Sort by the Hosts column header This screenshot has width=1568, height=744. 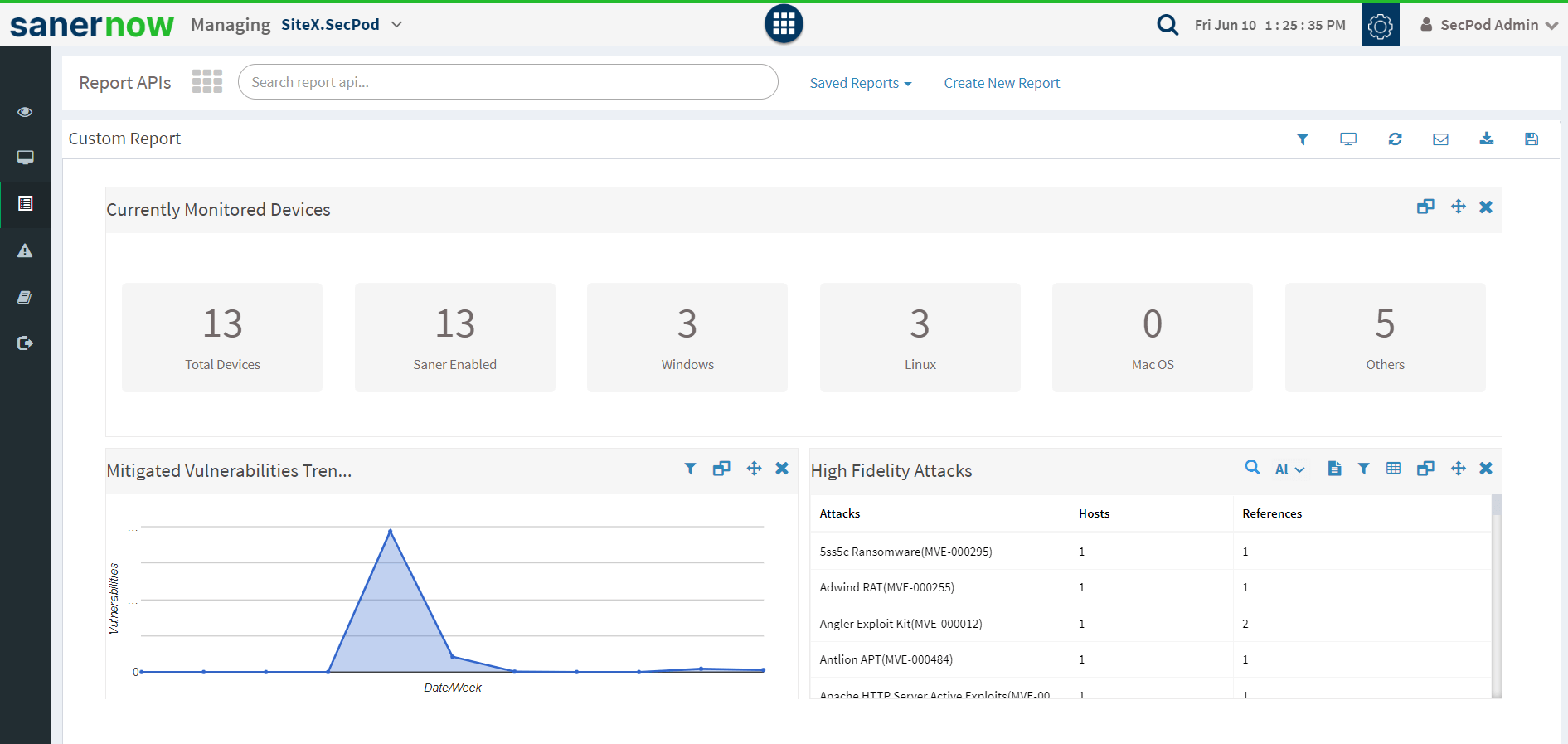[x=1151, y=513]
